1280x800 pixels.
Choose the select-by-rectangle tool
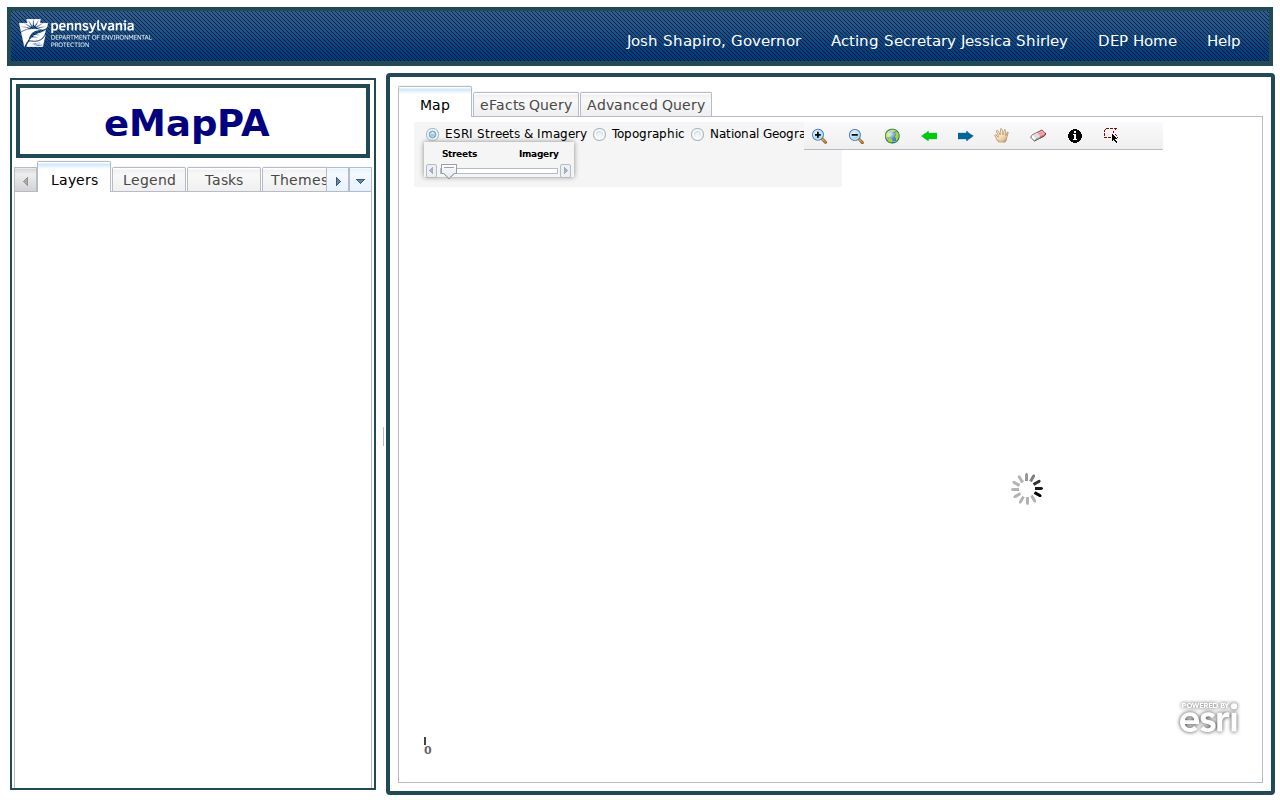coord(1111,136)
